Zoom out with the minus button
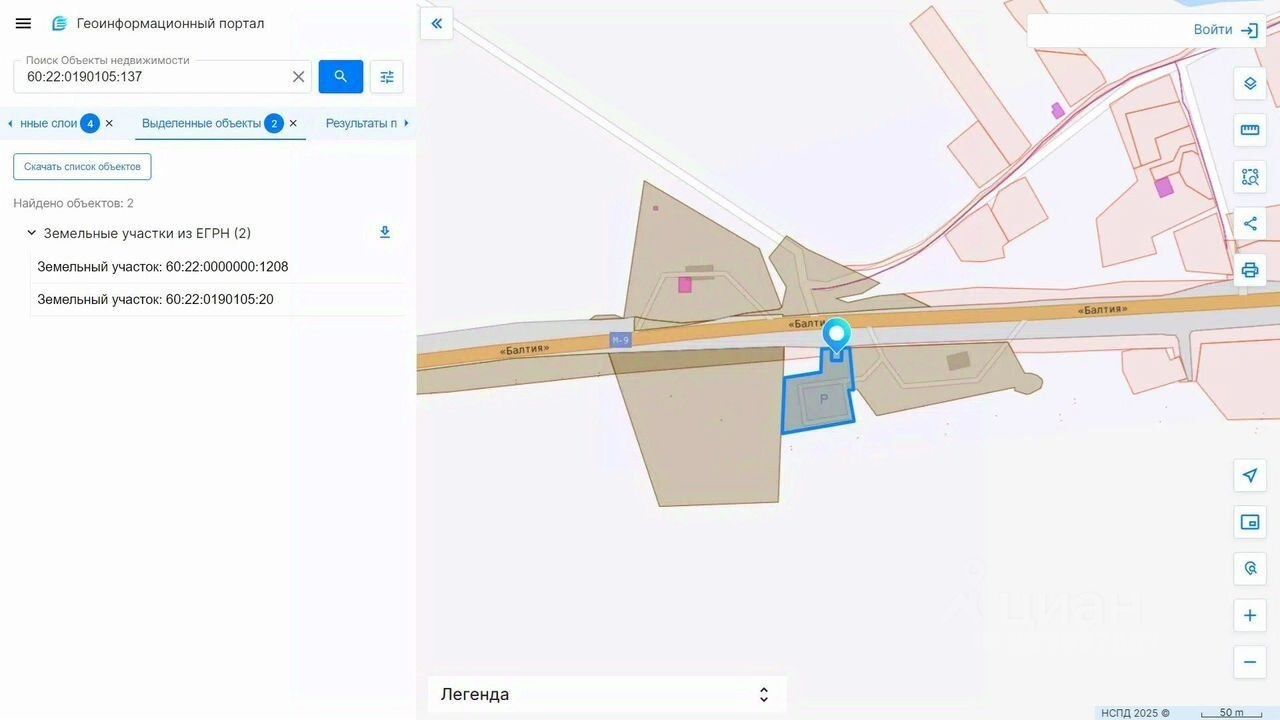 pos(1250,662)
